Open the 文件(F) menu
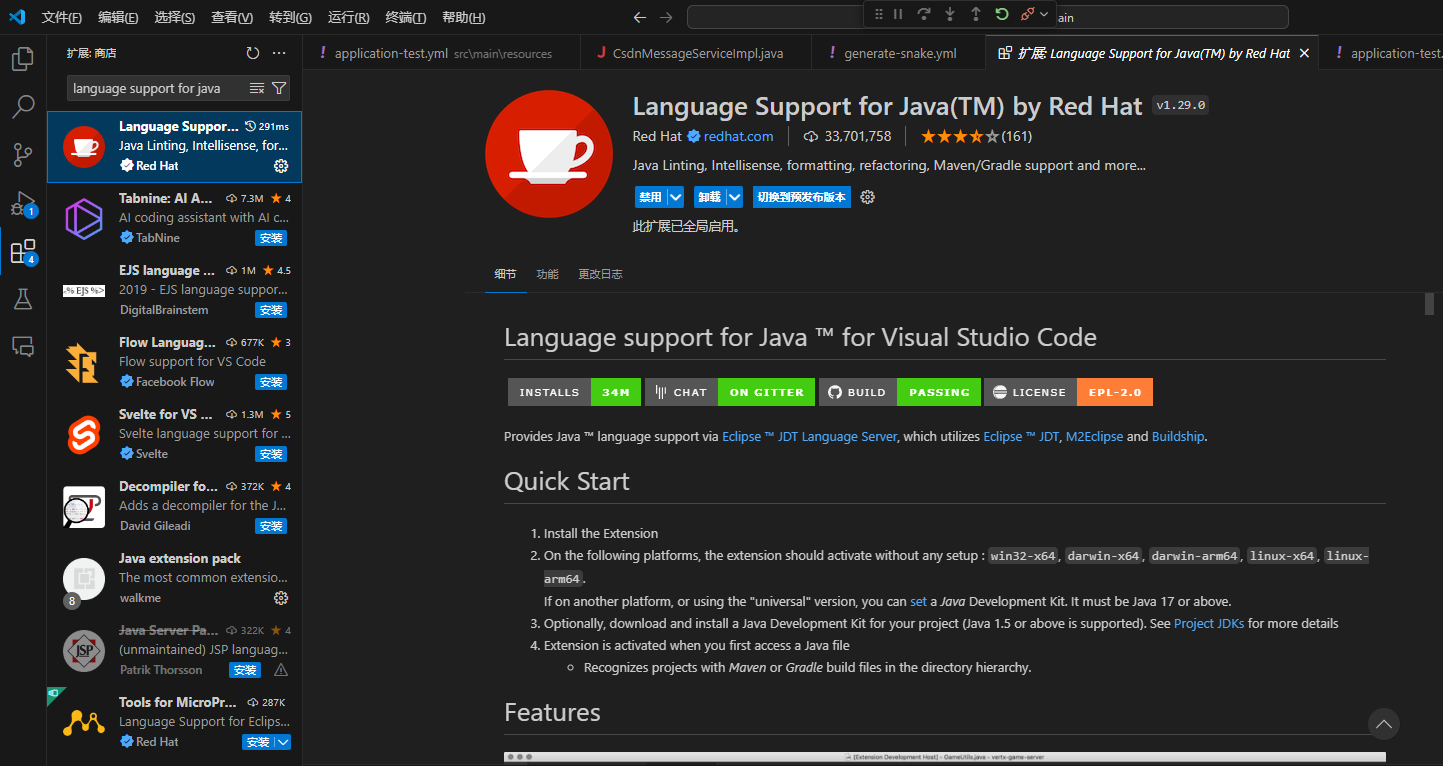The height and width of the screenshot is (766, 1443). pos(62,18)
